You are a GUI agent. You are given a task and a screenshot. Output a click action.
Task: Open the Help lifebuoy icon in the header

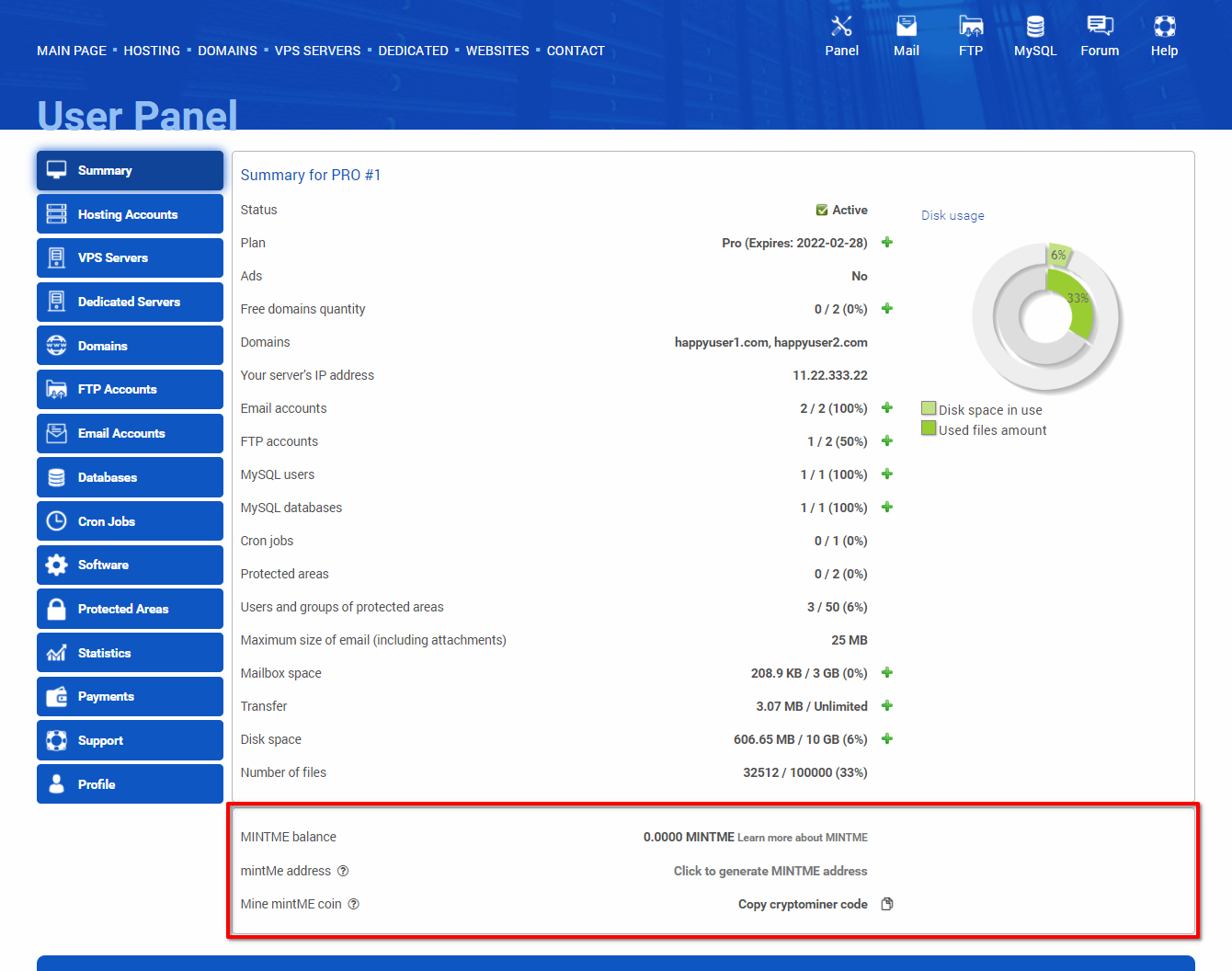click(x=1165, y=26)
